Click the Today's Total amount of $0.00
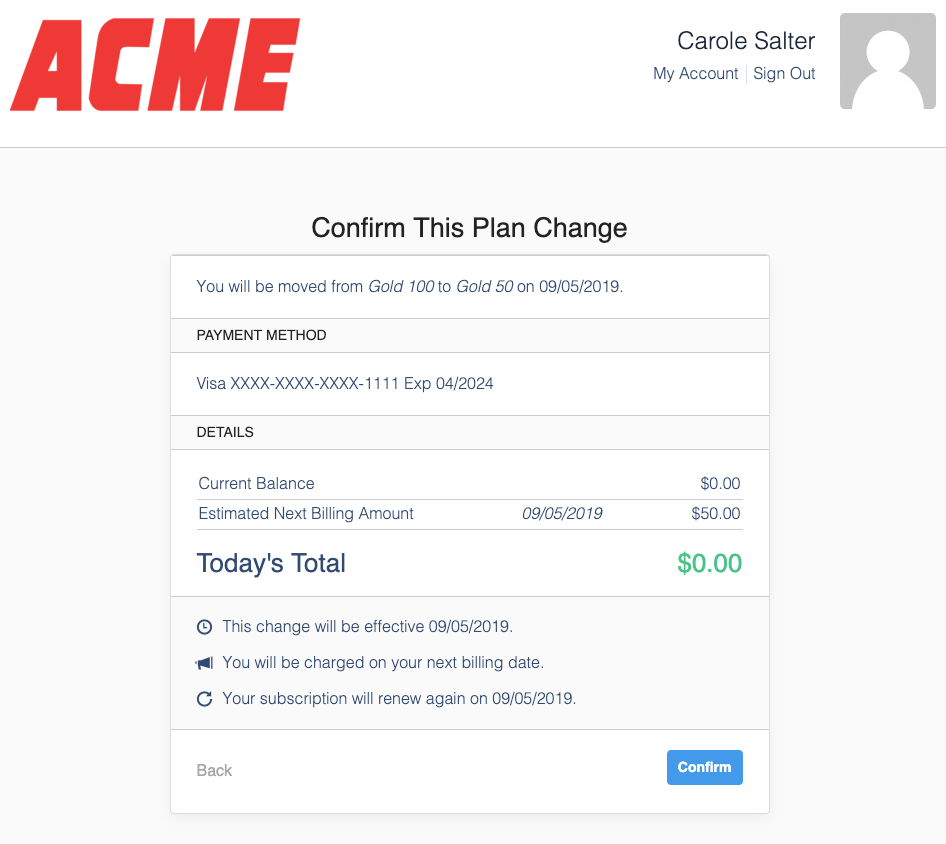The width and height of the screenshot is (946, 844). (x=709, y=562)
